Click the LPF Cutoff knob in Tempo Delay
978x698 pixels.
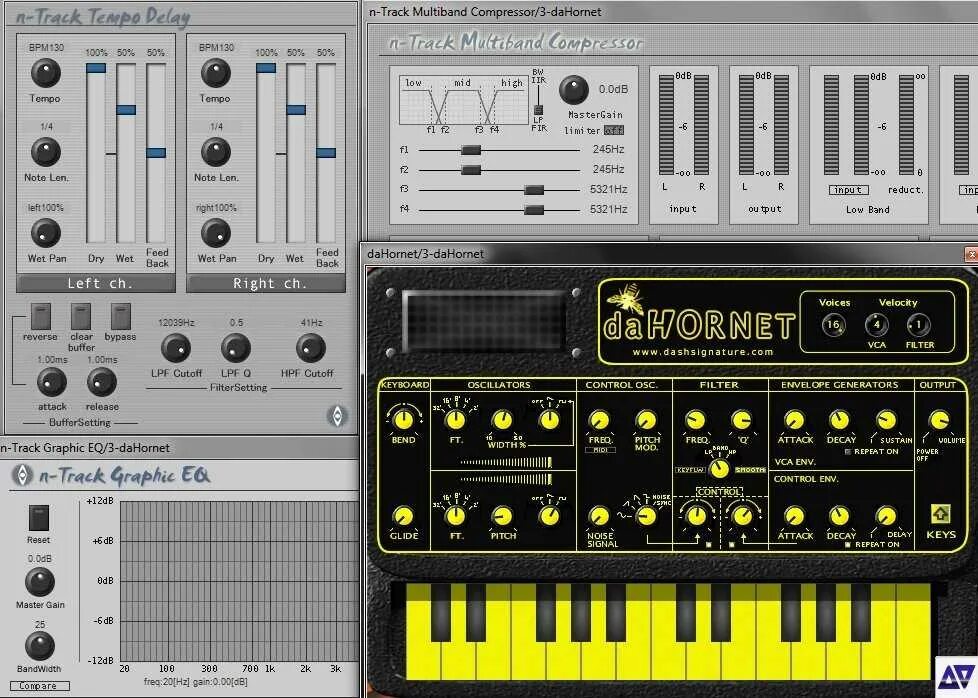click(x=176, y=348)
